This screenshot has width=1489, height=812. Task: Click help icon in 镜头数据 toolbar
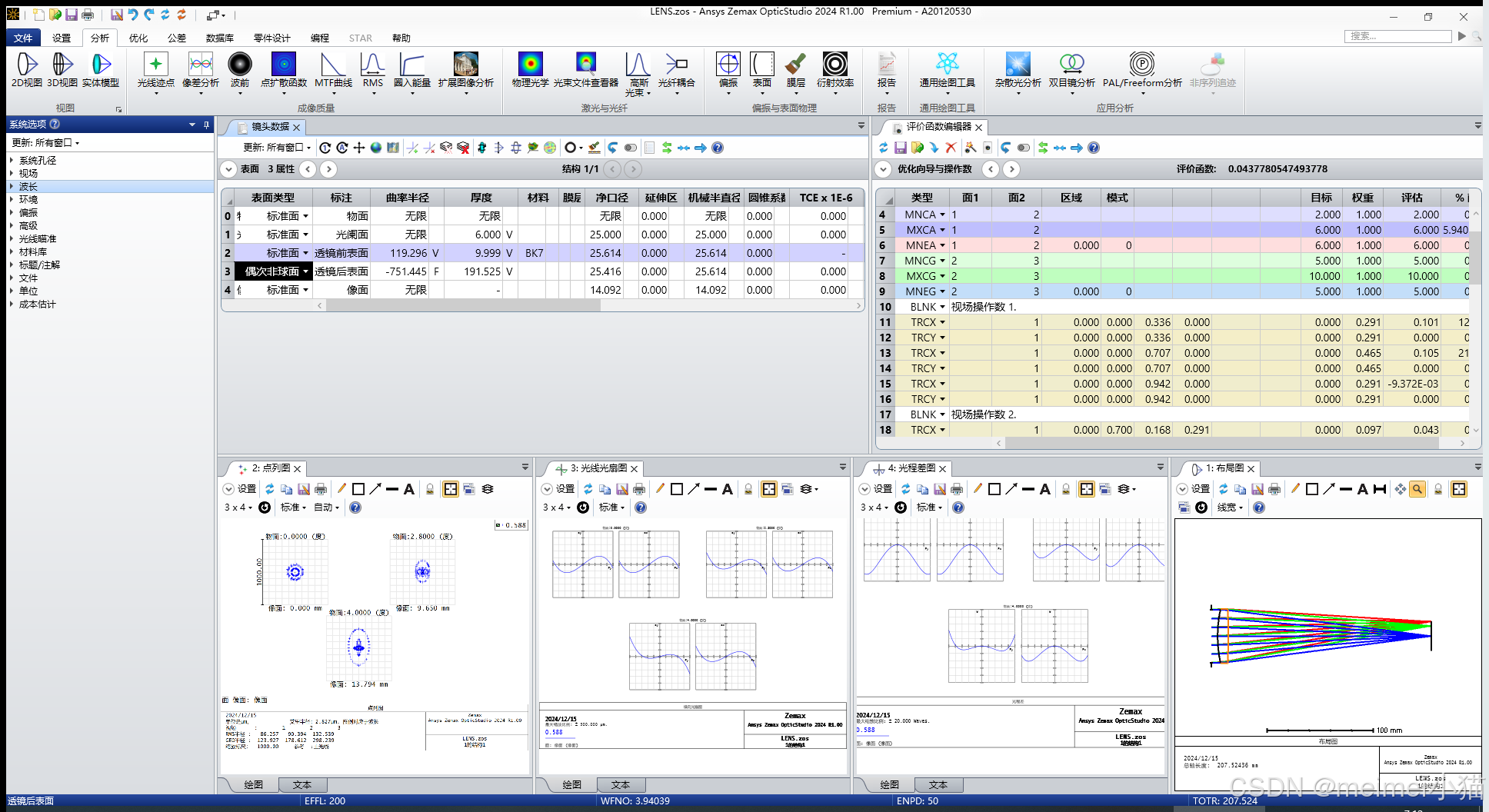718,148
